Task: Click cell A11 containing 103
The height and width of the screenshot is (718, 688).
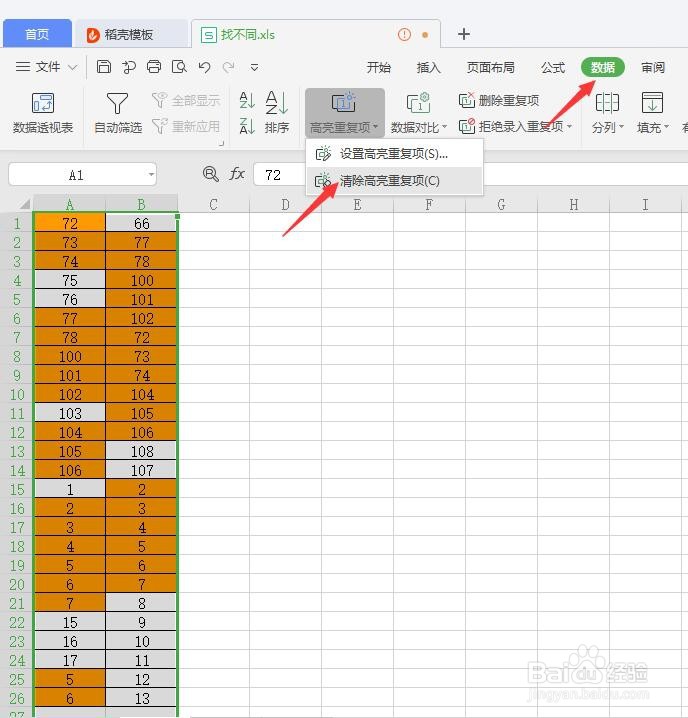Action: point(70,413)
